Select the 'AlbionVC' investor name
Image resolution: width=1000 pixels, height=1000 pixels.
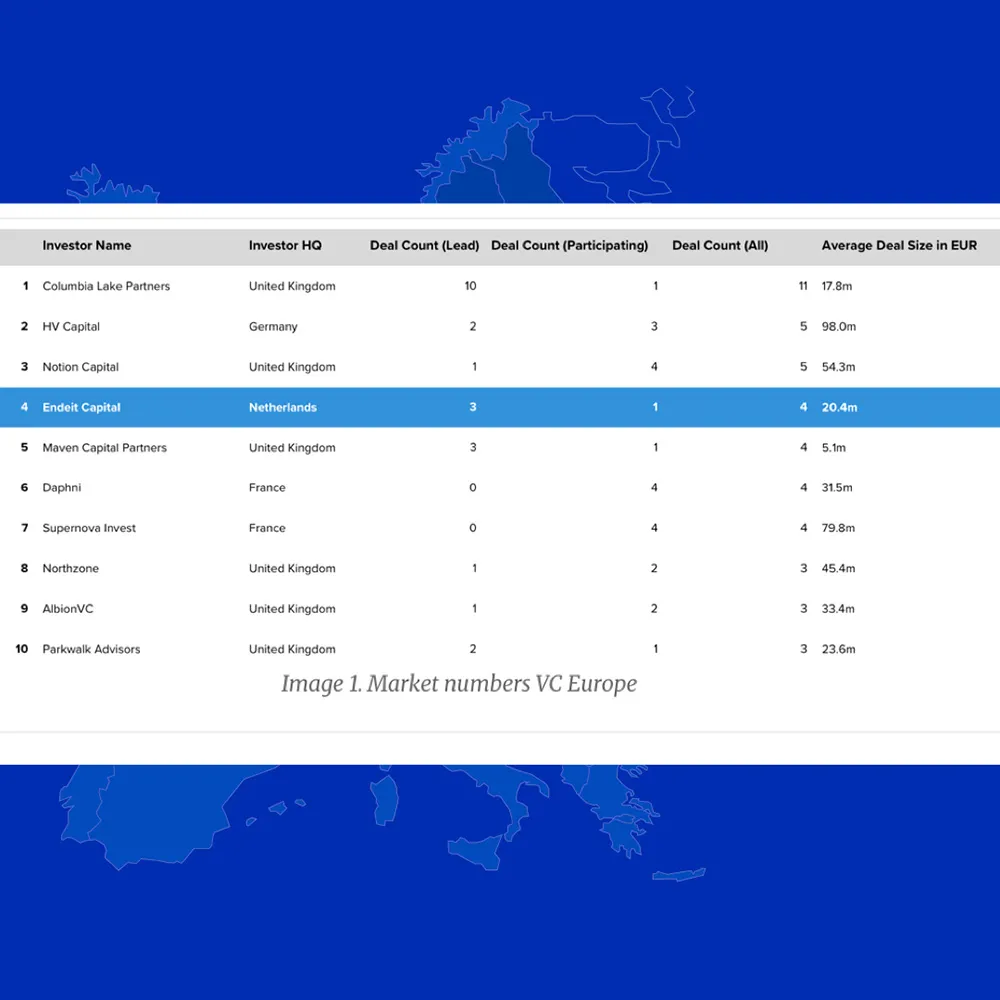[x=68, y=609]
